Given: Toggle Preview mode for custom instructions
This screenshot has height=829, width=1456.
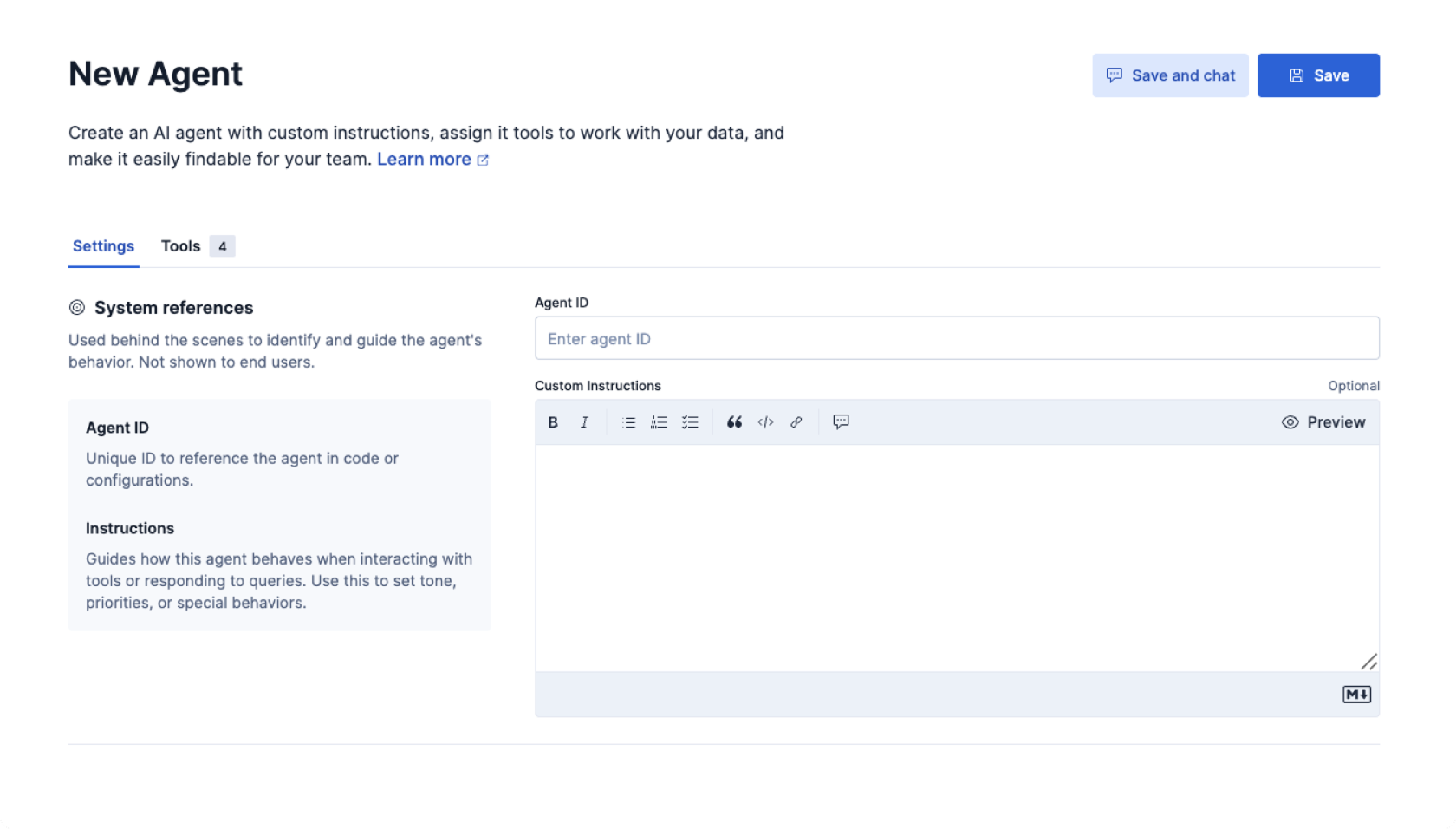Looking at the screenshot, I should click(1323, 422).
